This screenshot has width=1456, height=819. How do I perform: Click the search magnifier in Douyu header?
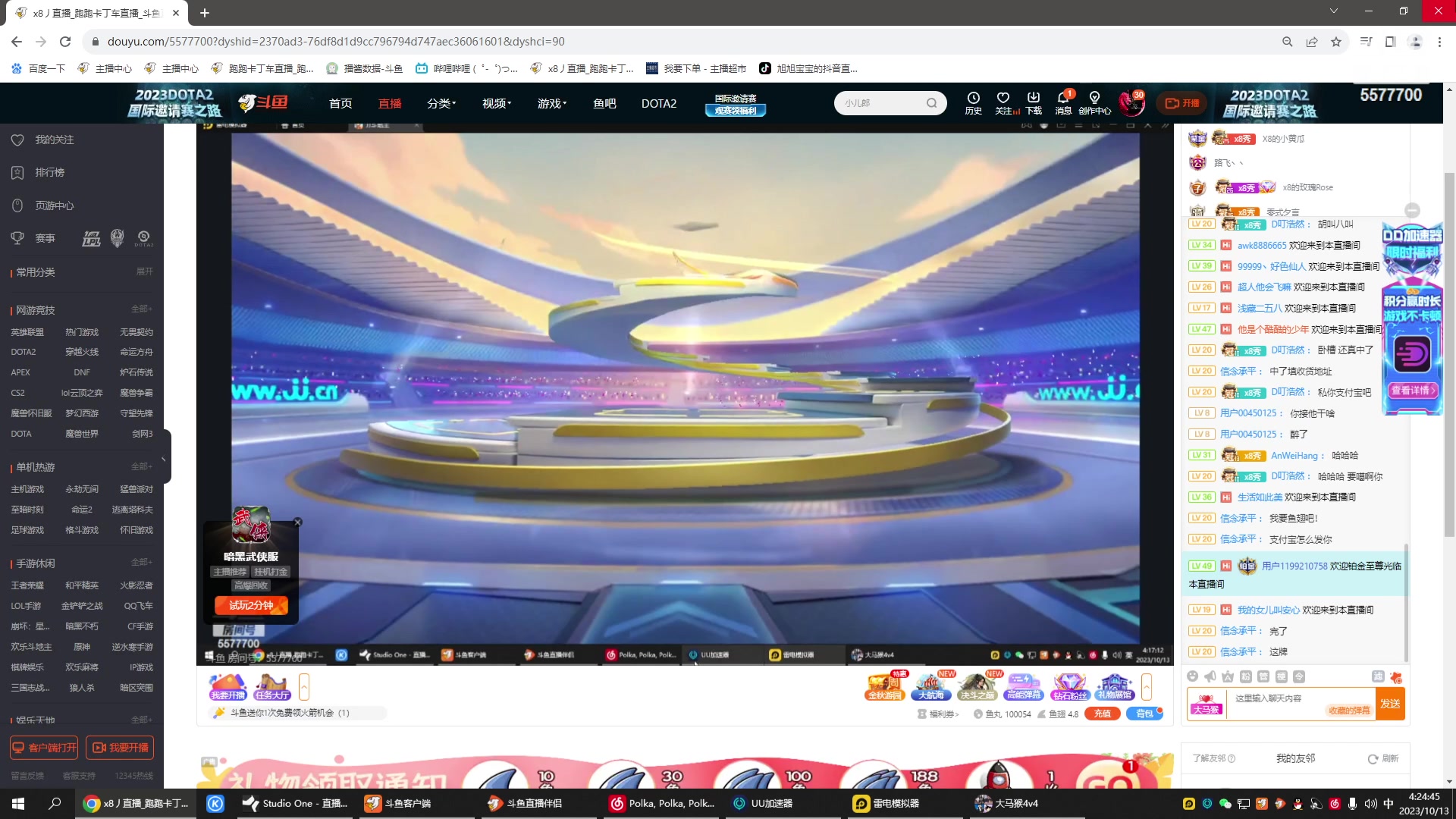click(931, 103)
